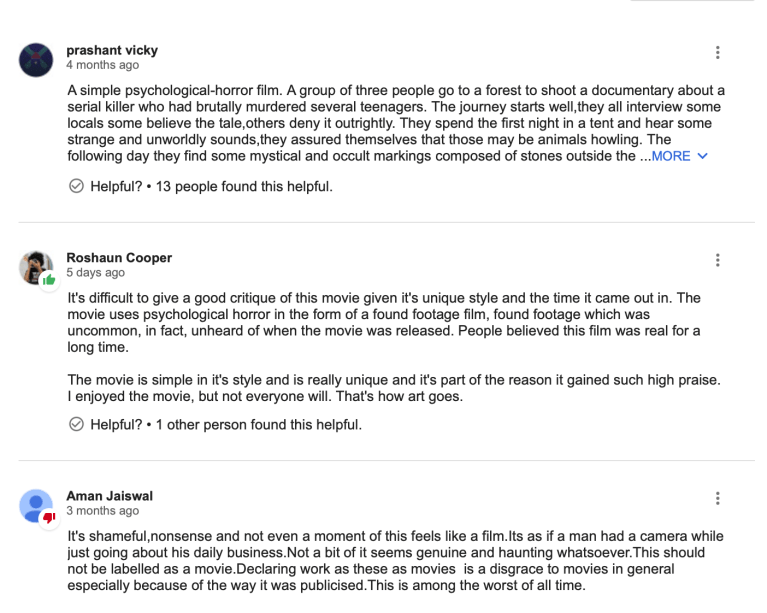The height and width of the screenshot is (613, 767).
Task: Open options menu for prashant vicky's review
Action: coord(717,53)
